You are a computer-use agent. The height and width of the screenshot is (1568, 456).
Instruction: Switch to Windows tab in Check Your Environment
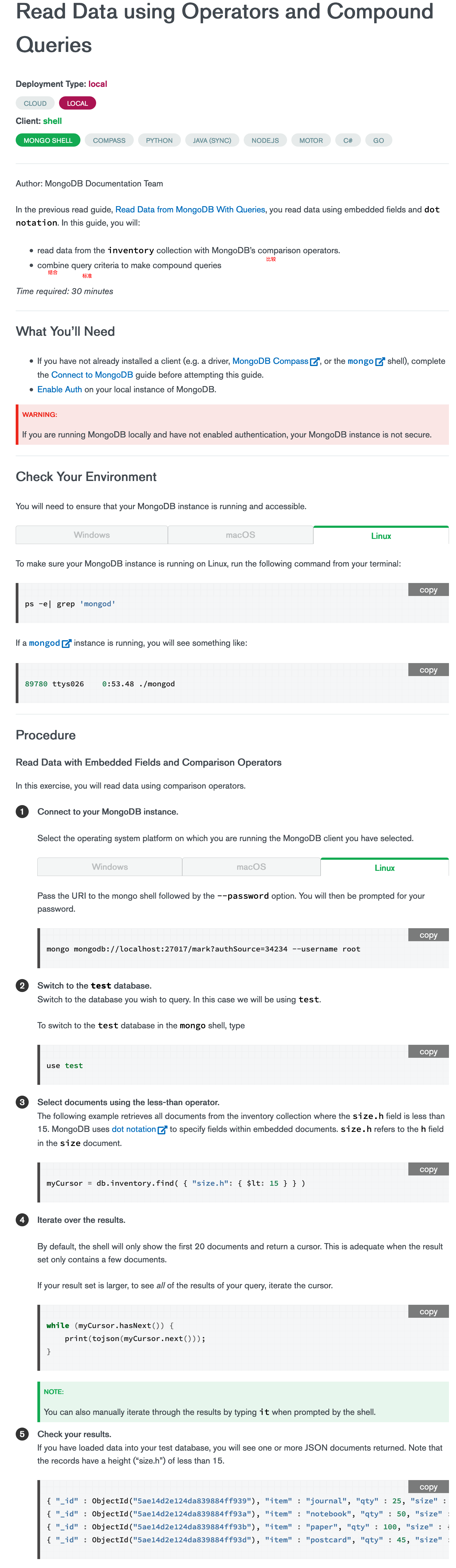coord(92,535)
